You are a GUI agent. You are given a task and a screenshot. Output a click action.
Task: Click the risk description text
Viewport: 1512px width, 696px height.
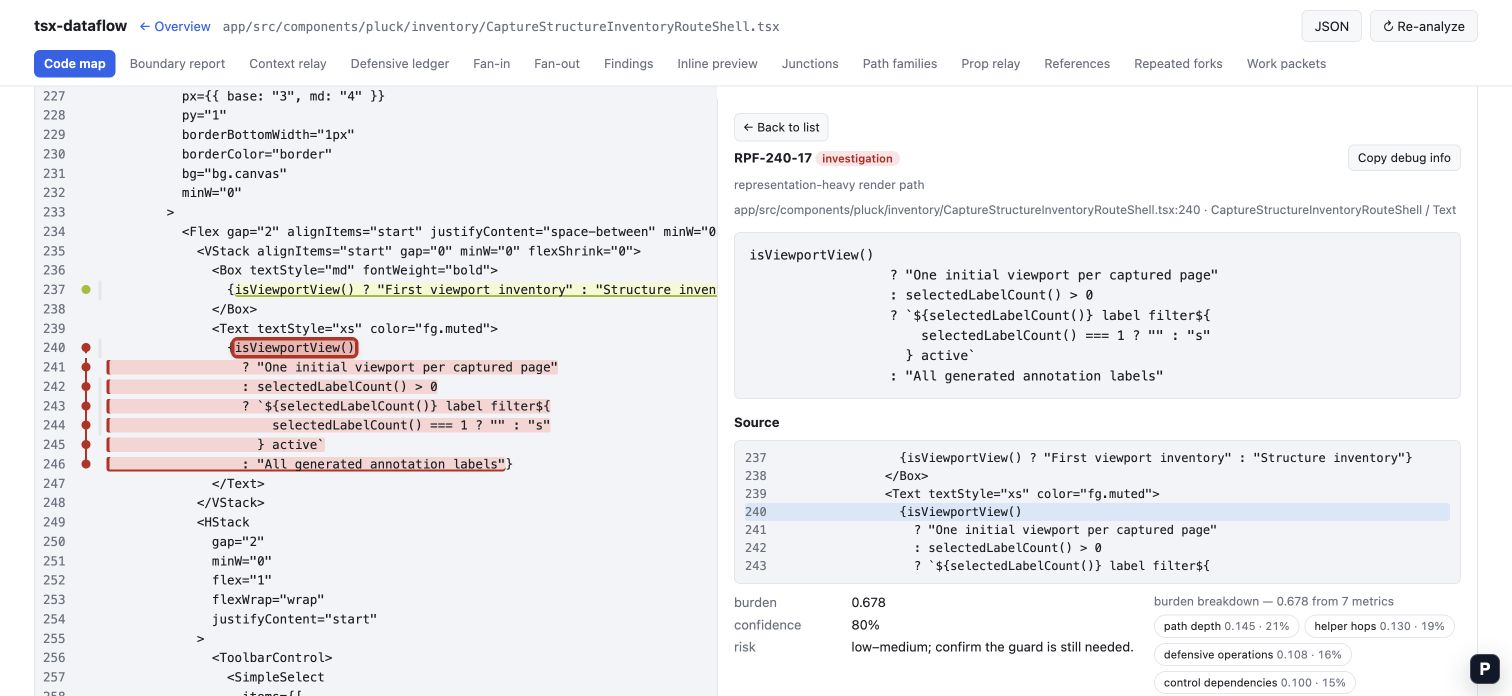click(992, 647)
